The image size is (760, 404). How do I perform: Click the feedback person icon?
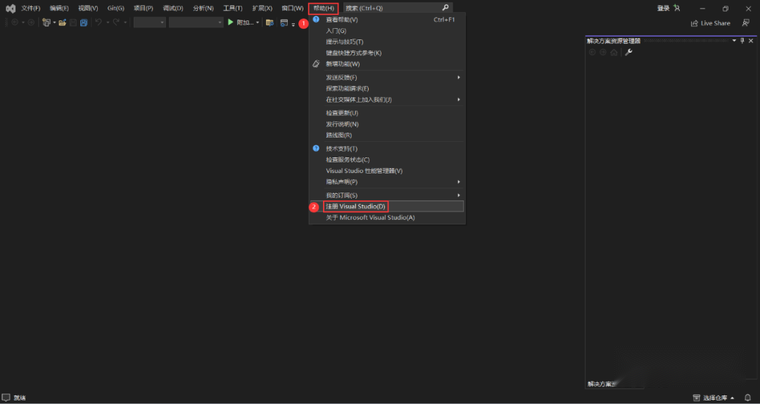click(x=745, y=23)
